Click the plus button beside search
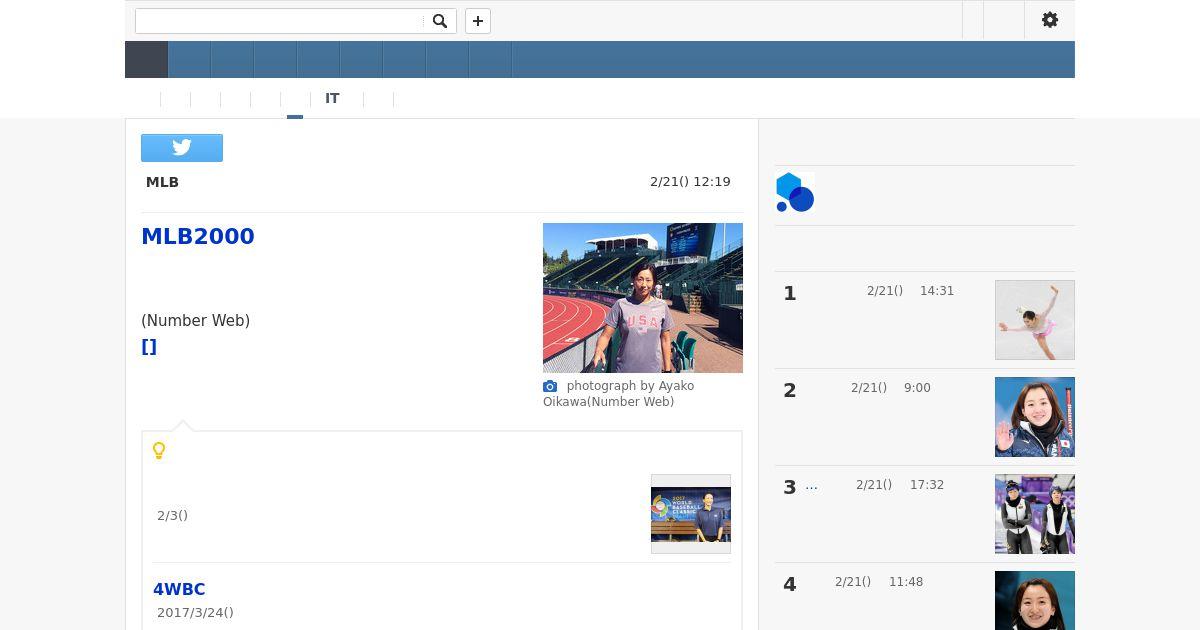Screen dimensions: 1200x630 (x=478, y=21)
